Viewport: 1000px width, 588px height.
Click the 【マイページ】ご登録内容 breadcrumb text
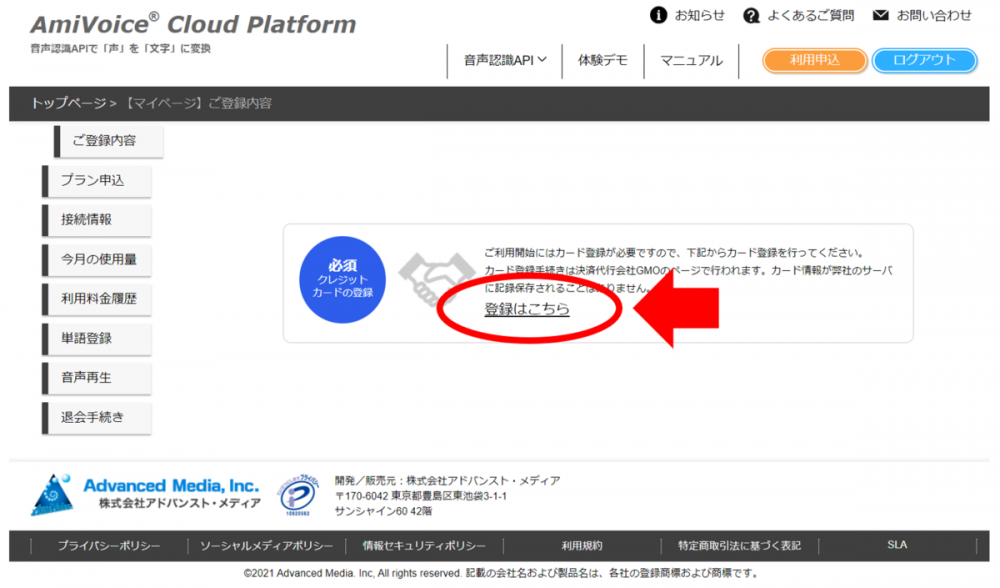click(x=196, y=103)
